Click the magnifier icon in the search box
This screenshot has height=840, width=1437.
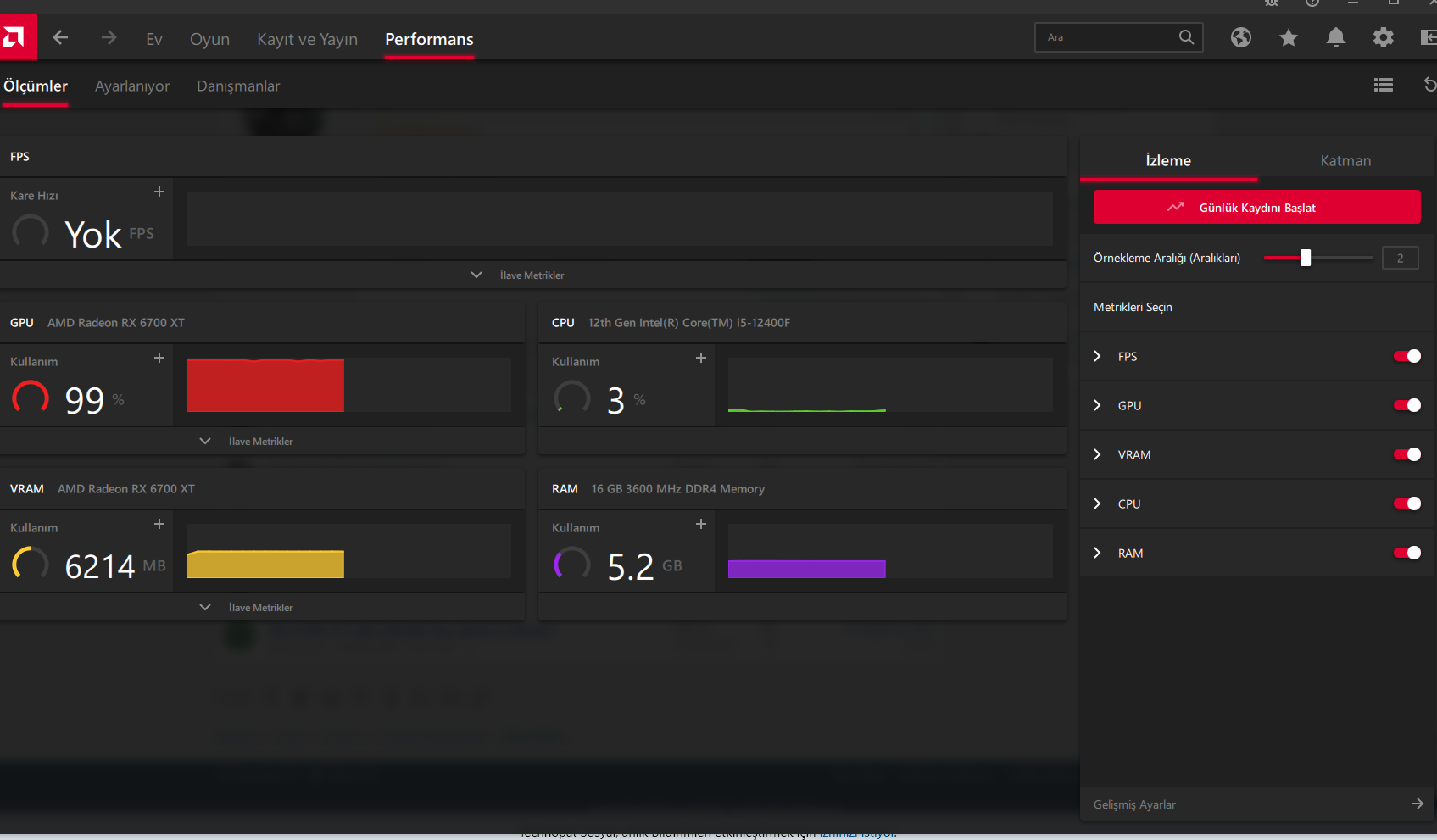point(1186,37)
